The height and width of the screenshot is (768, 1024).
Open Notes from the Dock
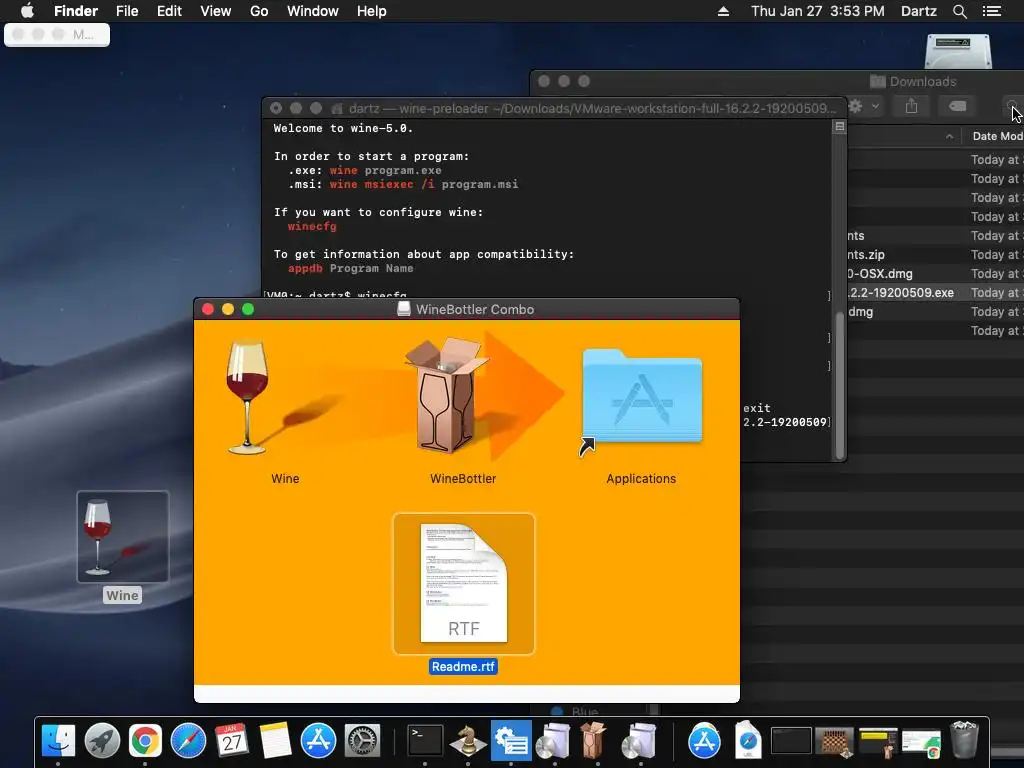[x=275, y=741]
